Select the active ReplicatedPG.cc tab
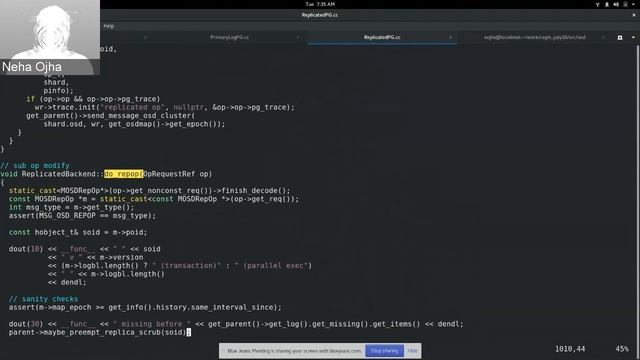The height and width of the screenshot is (360, 640). pos(382,37)
